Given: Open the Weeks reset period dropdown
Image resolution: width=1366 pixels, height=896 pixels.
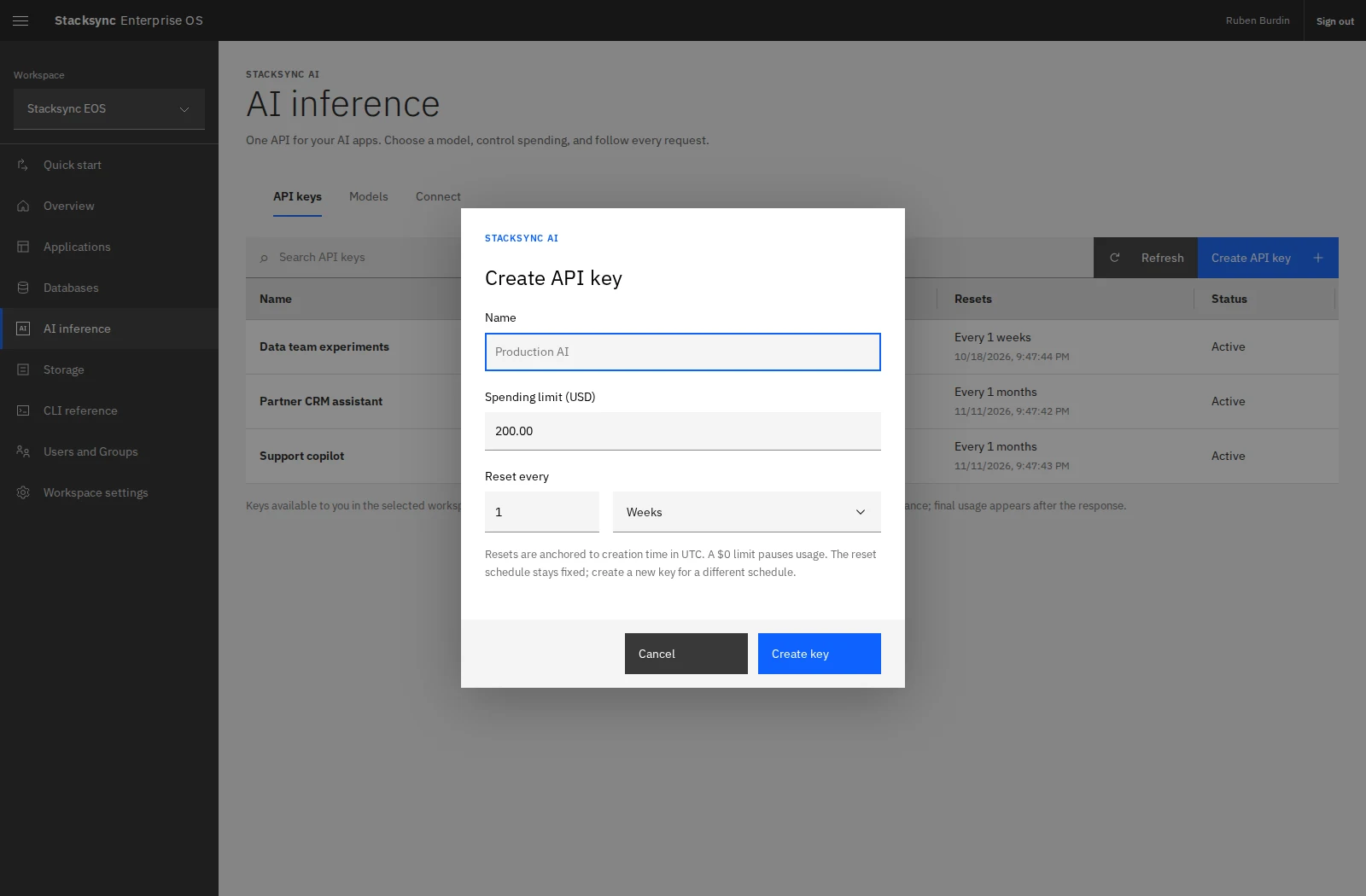Looking at the screenshot, I should click(747, 512).
